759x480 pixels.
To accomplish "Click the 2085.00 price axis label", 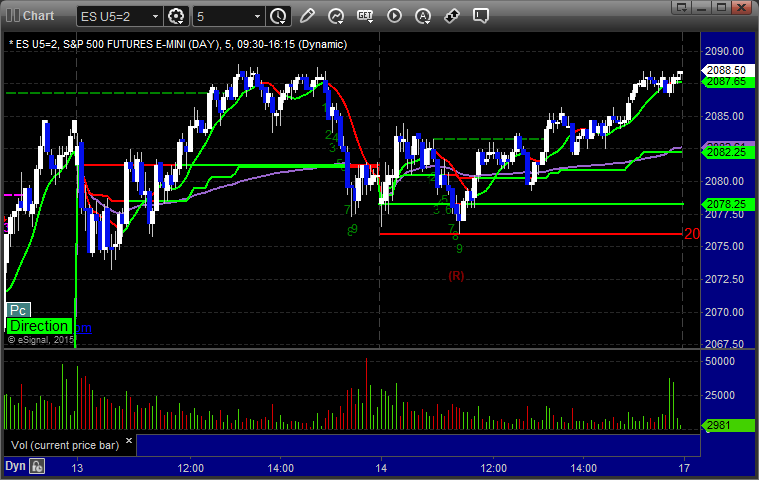I will coord(724,116).
